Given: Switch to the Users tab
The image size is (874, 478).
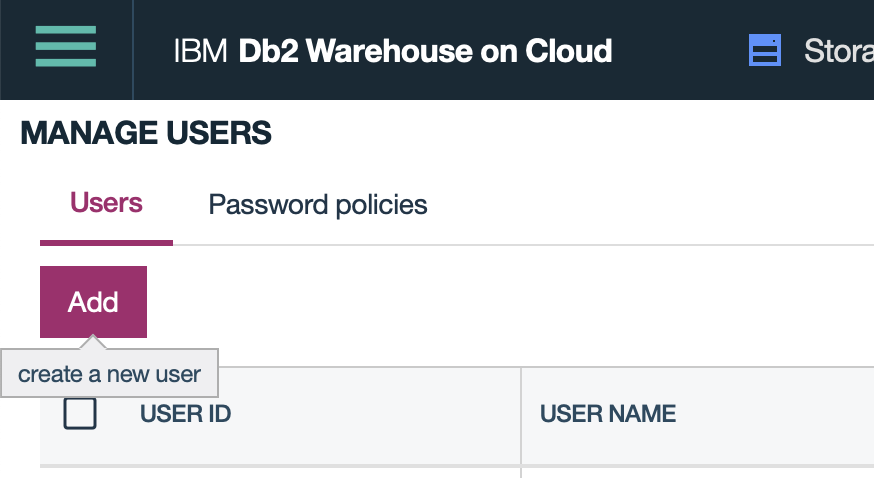Looking at the screenshot, I should point(106,203).
